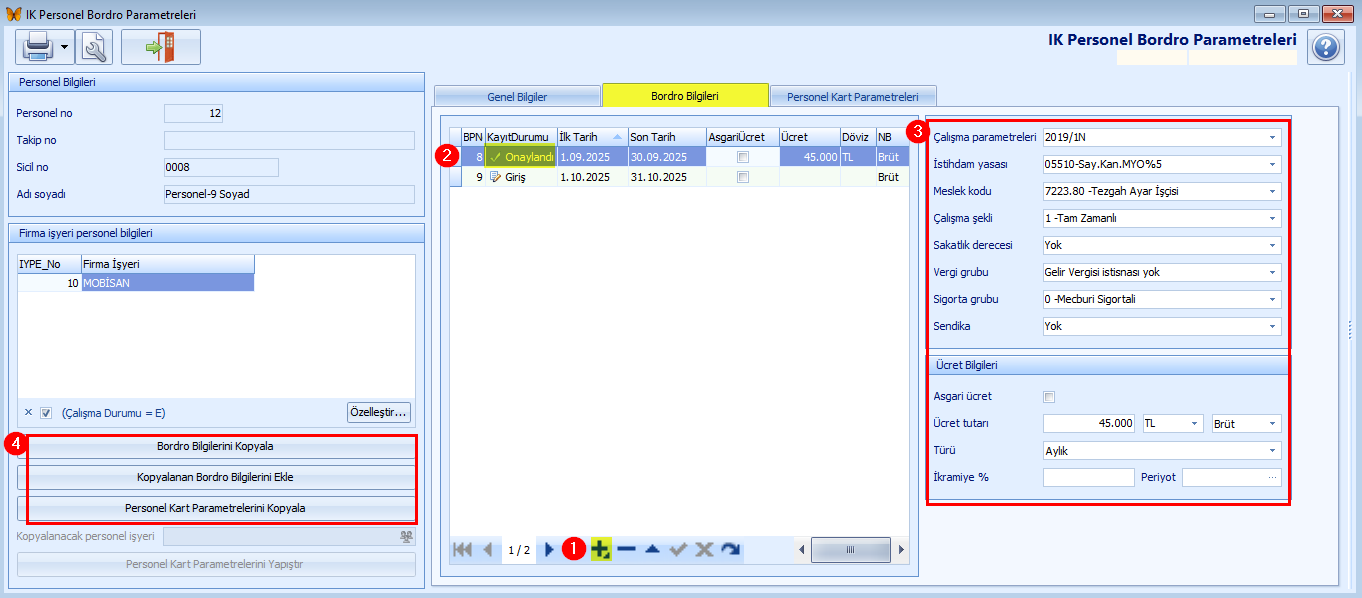Viewport: 1362px width, 598px height.
Task: Toggle the Asgari ücret checkbox
Action: (1049, 397)
